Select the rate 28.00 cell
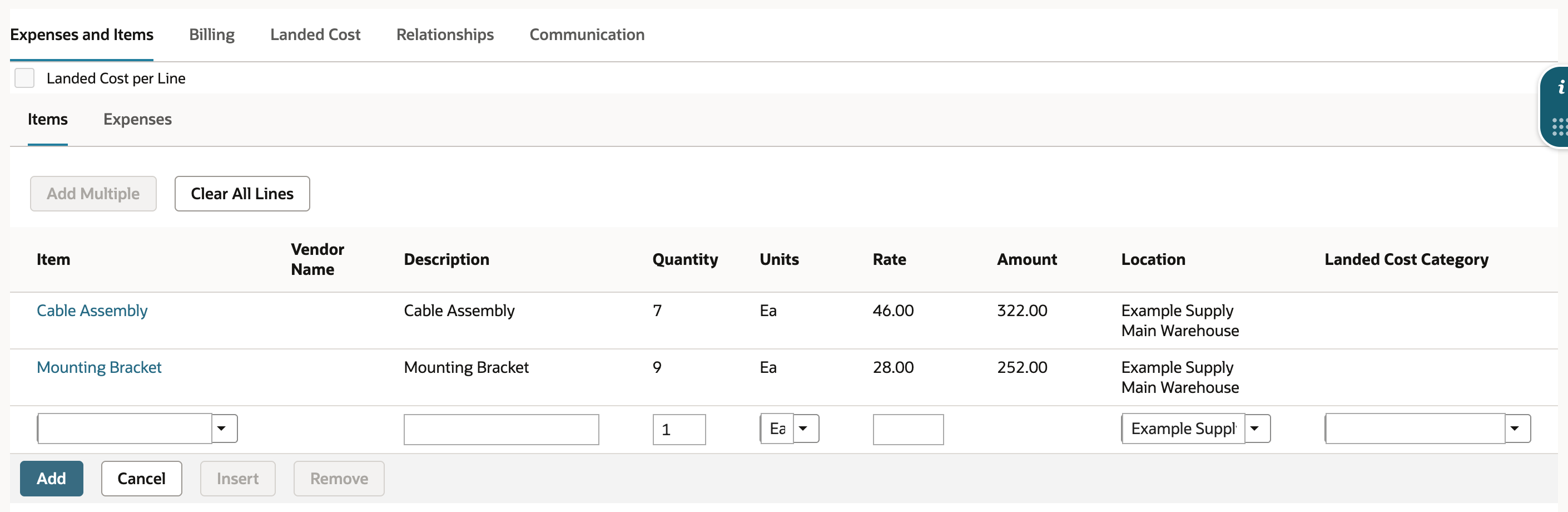The height and width of the screenshot is (512, 1568). pos(893,367)
